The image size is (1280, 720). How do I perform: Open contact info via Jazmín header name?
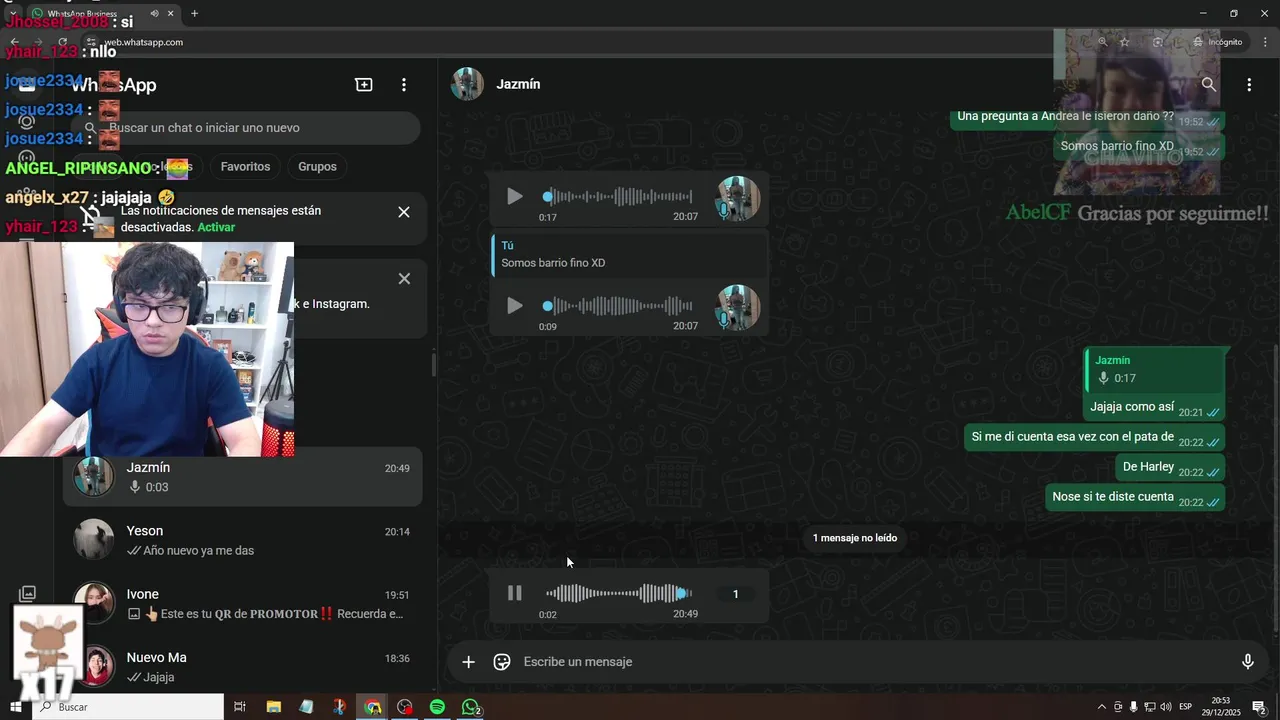518,85
